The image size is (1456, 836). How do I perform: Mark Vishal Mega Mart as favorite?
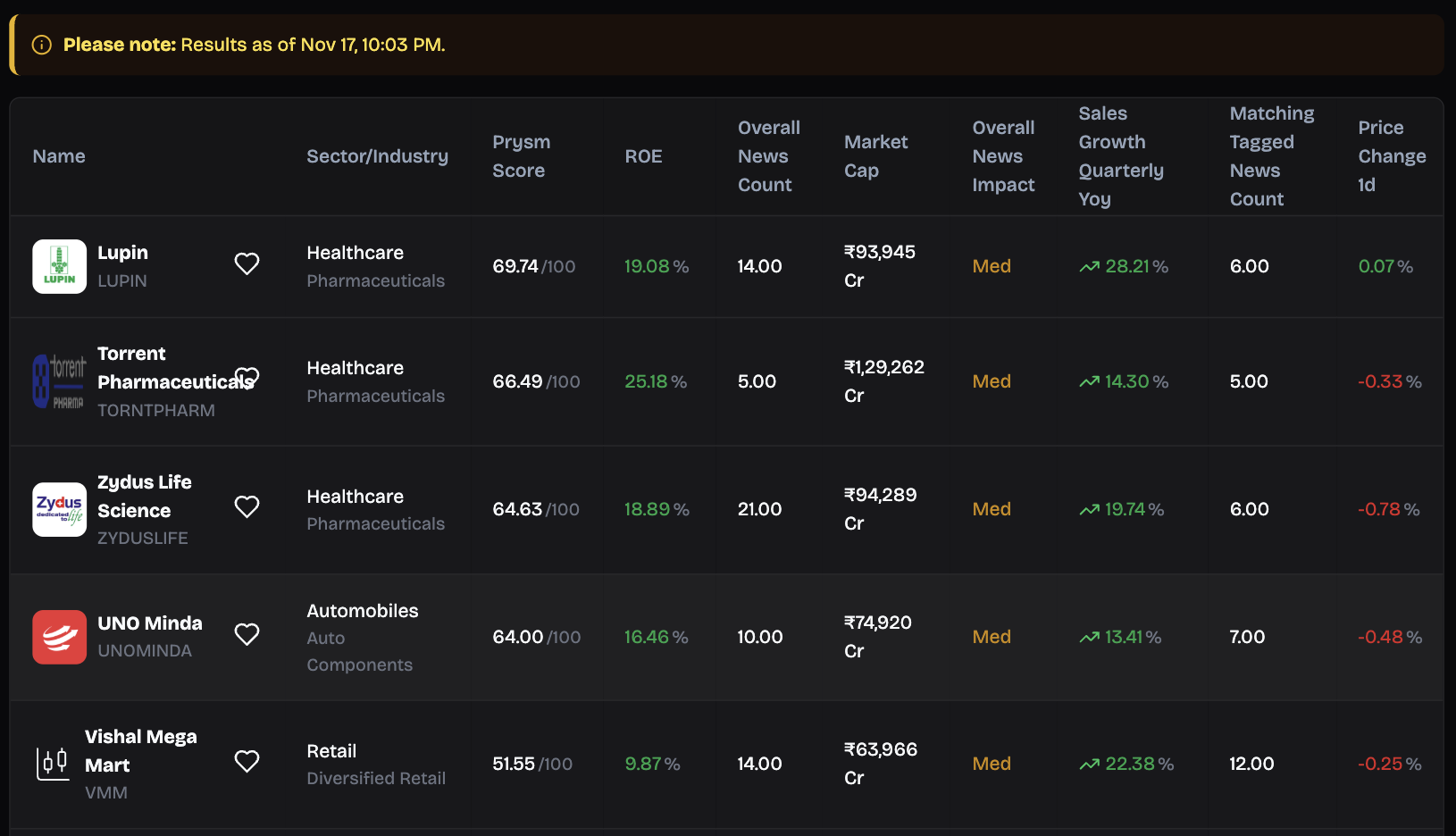(x=247, y=761)
